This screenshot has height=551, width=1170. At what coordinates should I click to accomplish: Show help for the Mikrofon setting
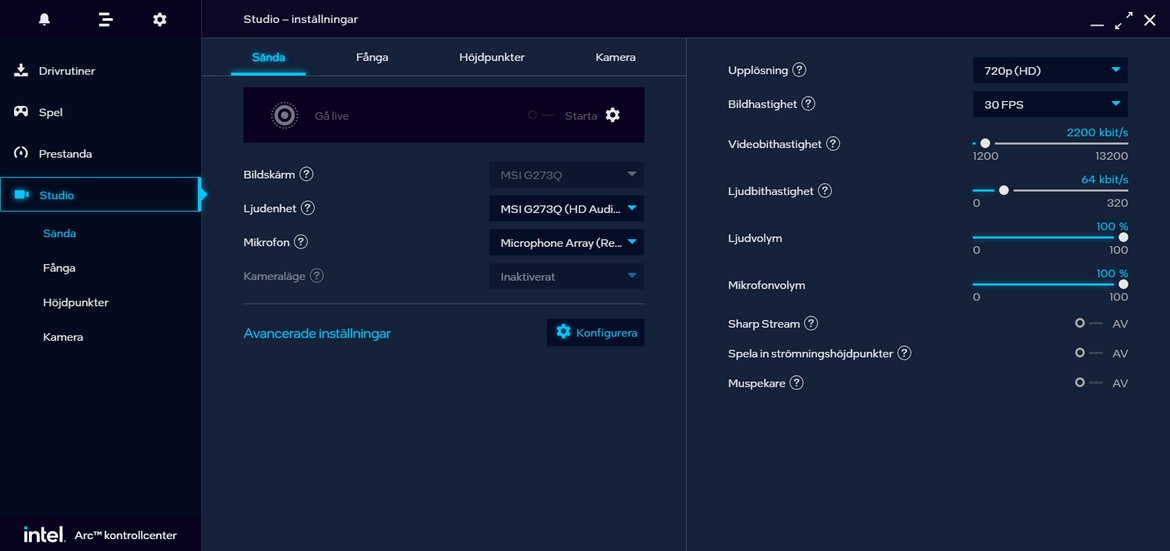[301, 242]
